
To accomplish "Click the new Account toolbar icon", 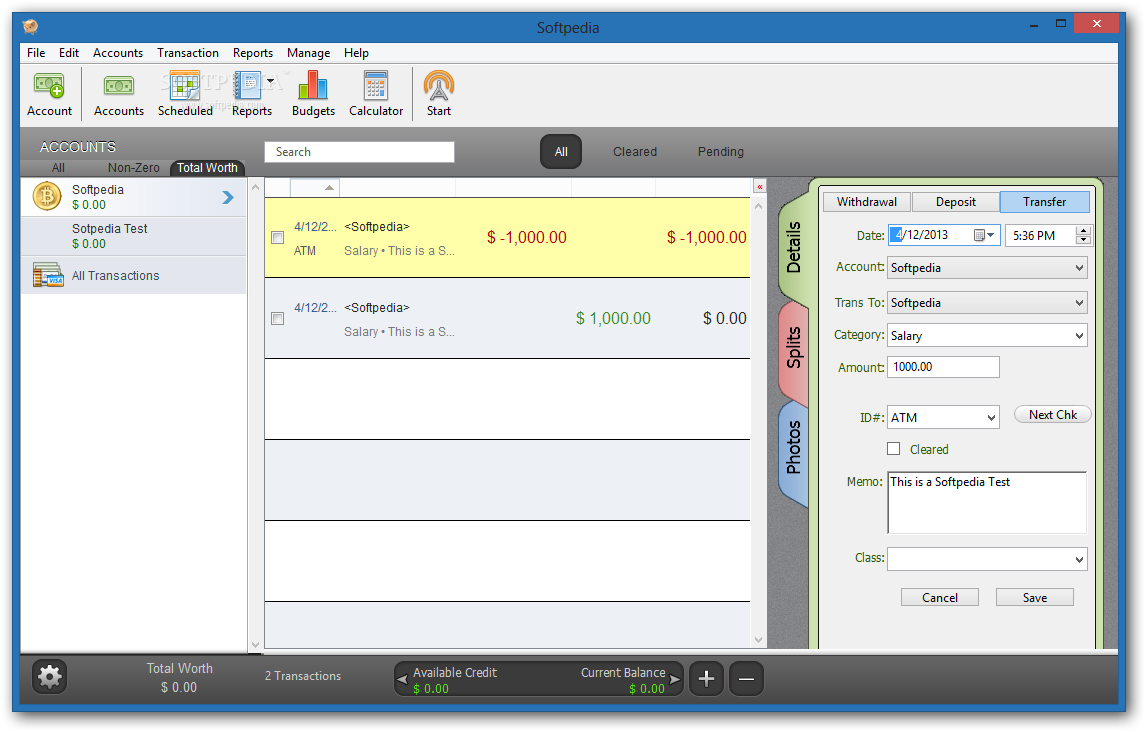I will pos(49,86).
